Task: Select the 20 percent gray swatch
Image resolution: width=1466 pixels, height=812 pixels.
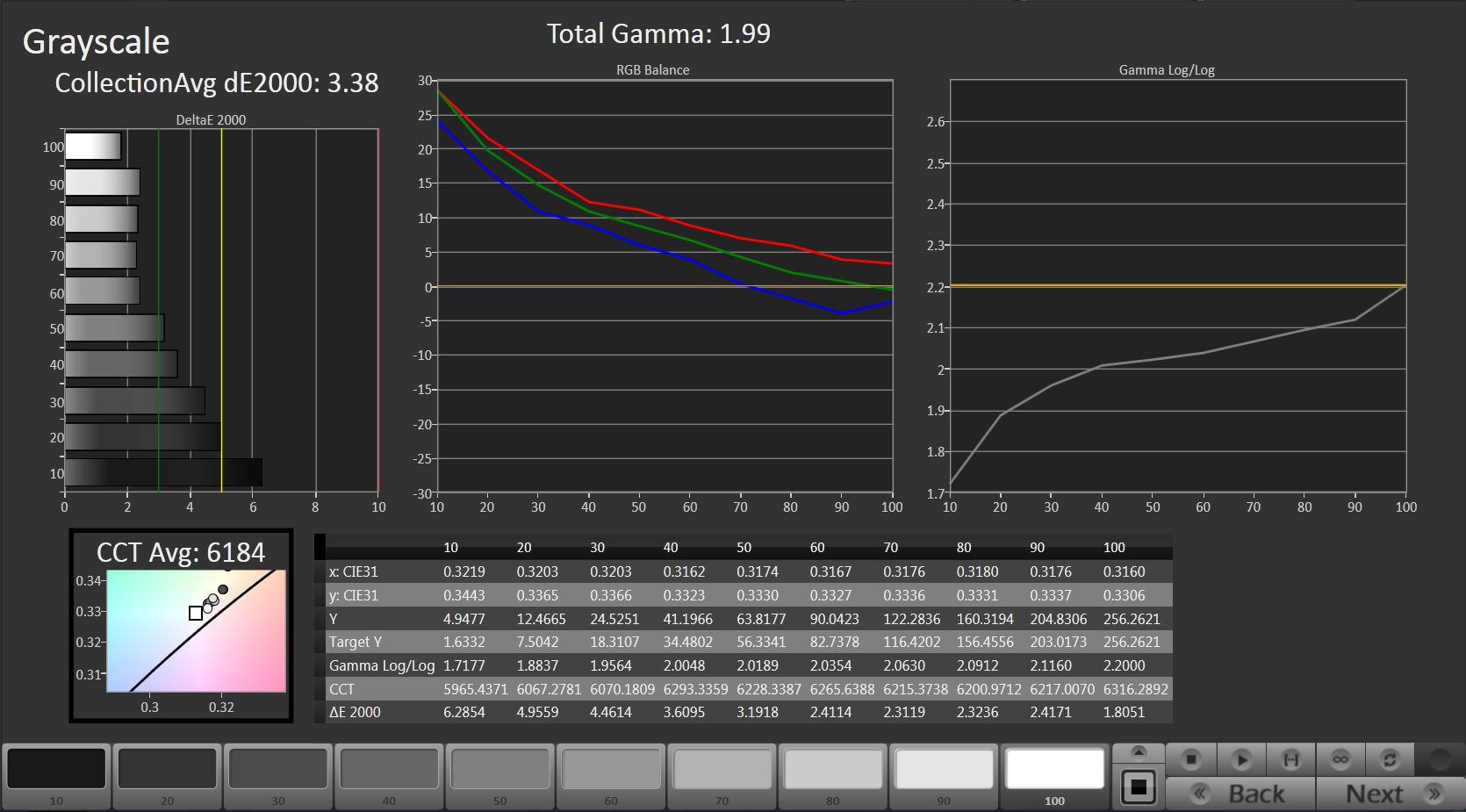Action: tap(167, 769)
